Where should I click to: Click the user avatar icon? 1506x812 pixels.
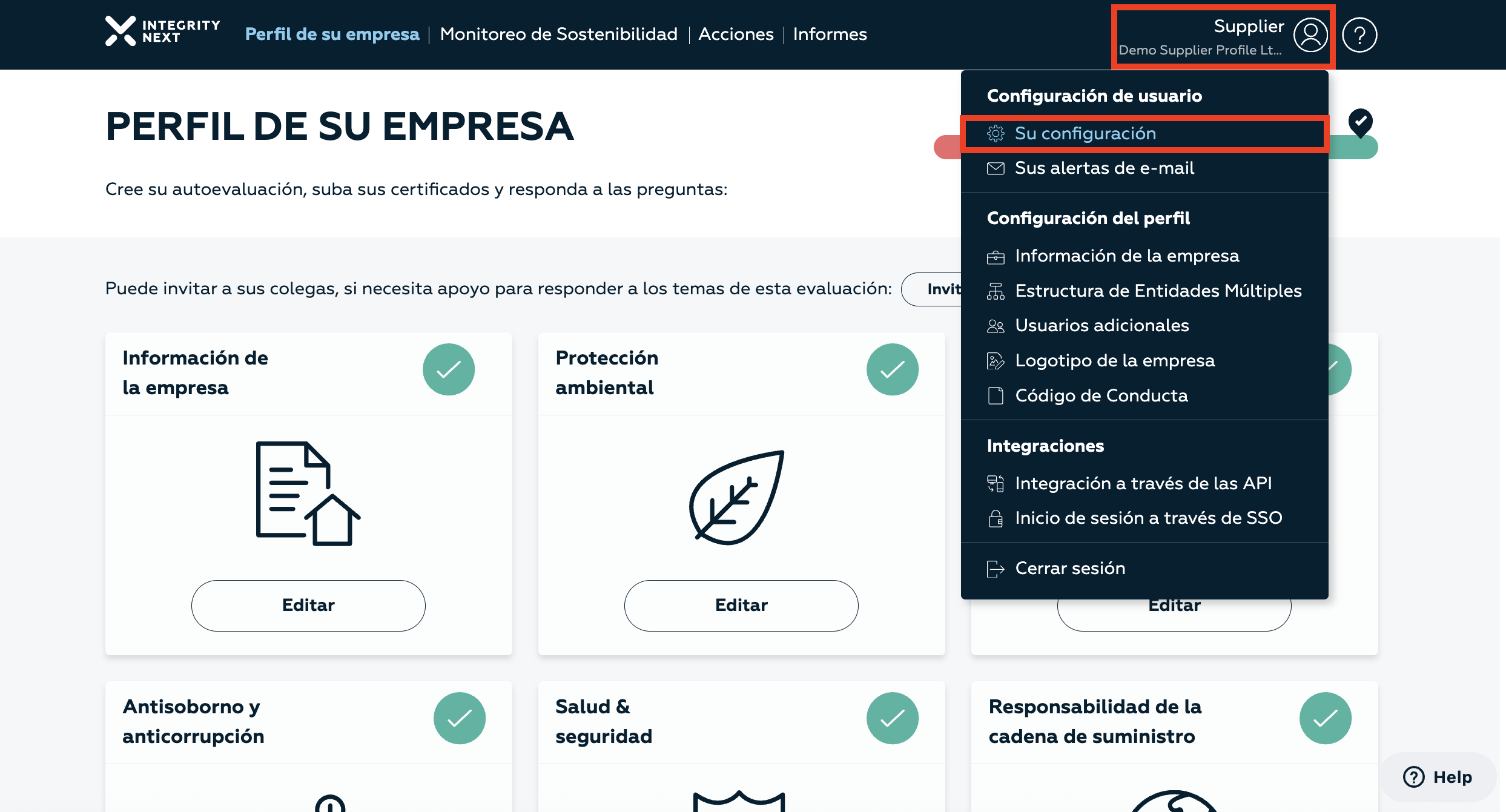point(1310,35)
